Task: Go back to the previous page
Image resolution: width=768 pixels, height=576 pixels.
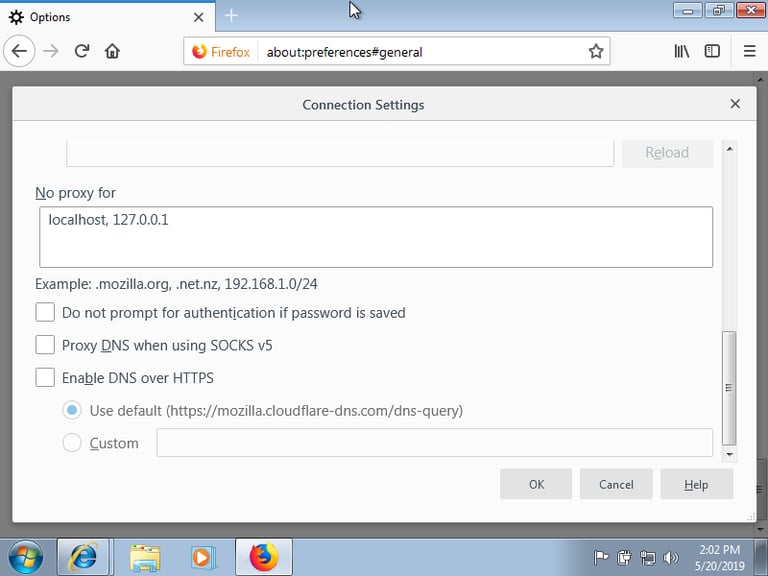Action: click(x=20, y=51)
